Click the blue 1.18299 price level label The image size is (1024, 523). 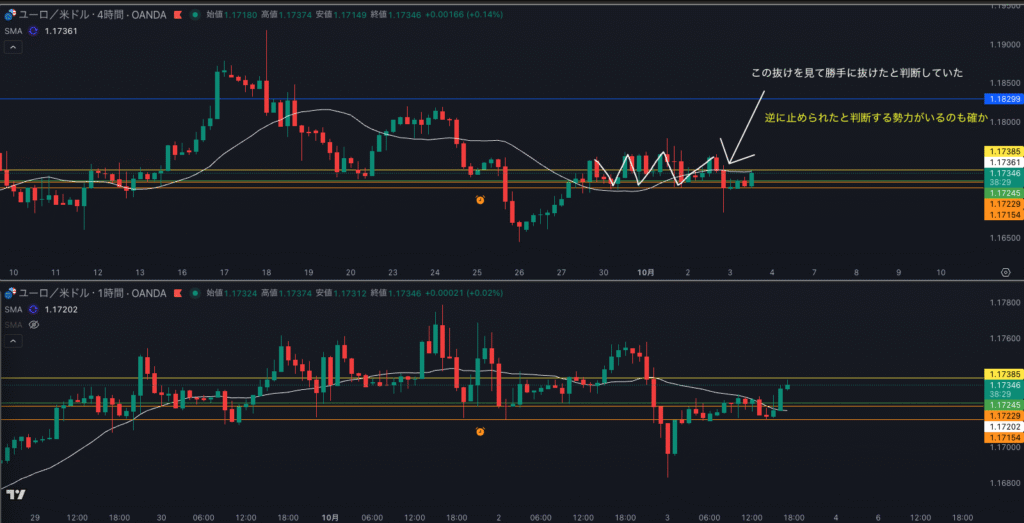click(1003, 99)
